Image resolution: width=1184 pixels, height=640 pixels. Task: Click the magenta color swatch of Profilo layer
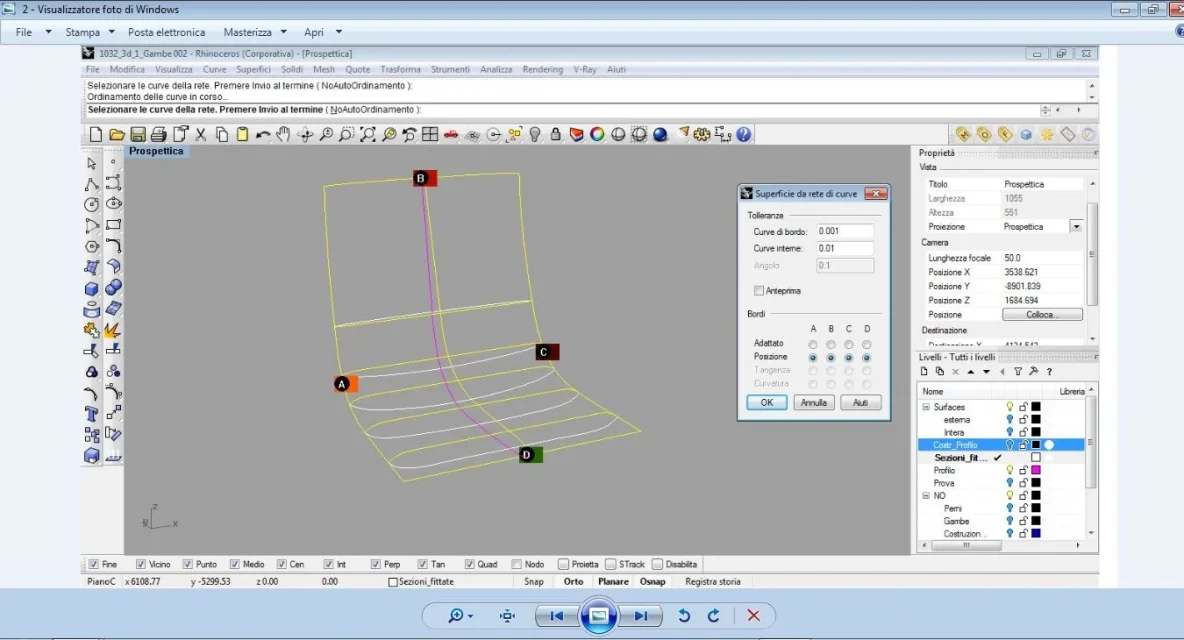(1036, 470)
